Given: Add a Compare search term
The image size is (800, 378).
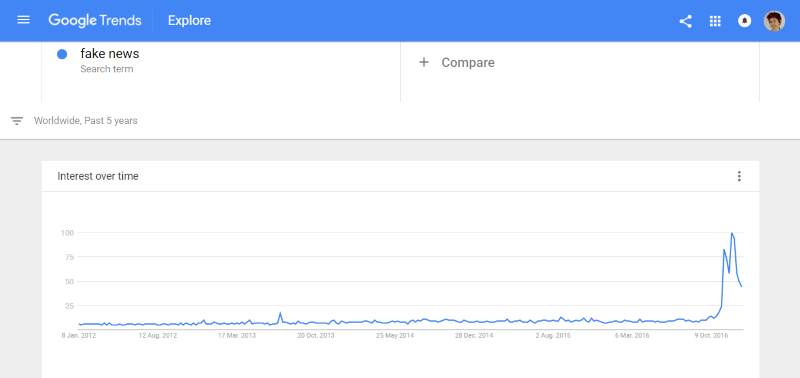Looking at the screenshot, I should click(x=468, y=62).
